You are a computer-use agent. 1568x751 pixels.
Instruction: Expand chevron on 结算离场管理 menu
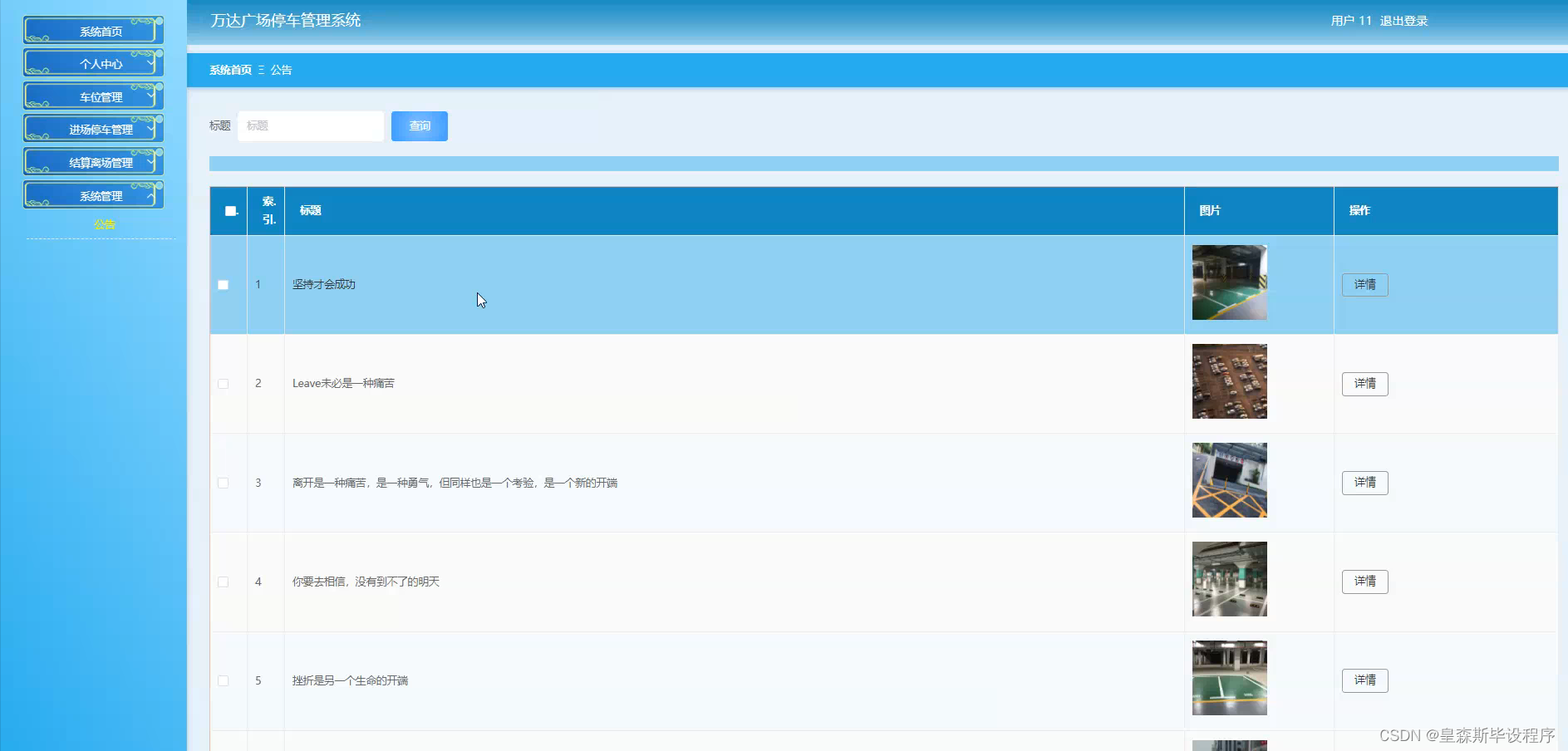(x=150, y=161)
